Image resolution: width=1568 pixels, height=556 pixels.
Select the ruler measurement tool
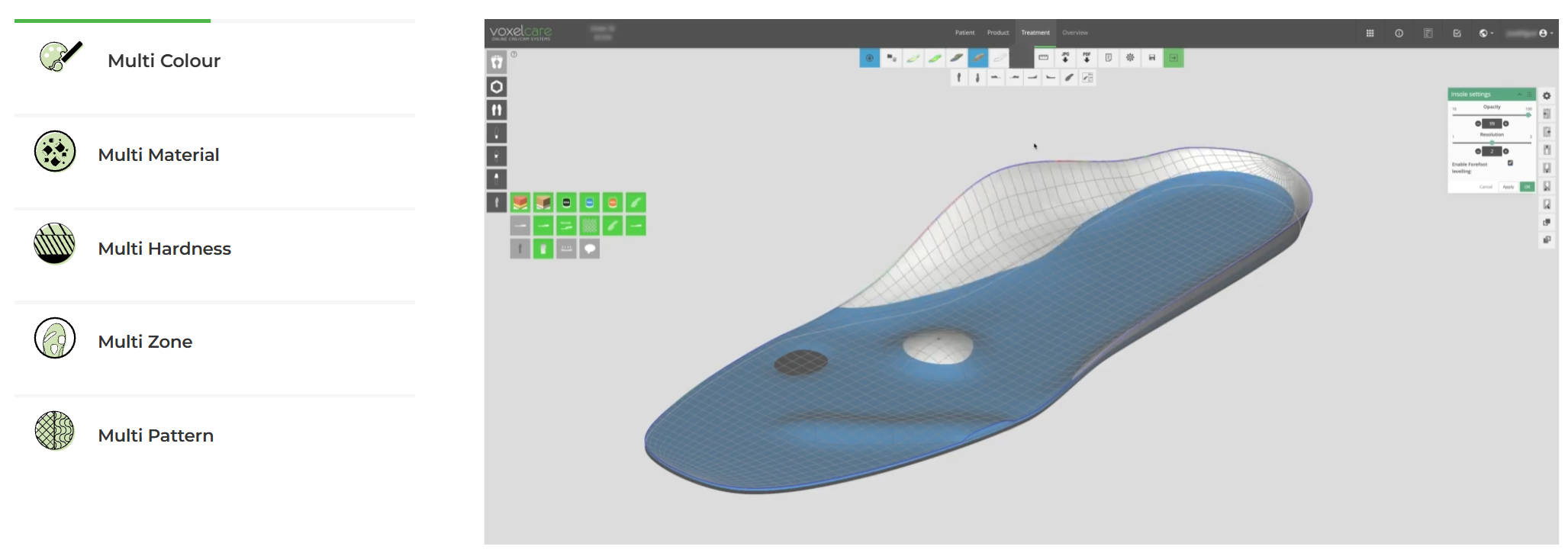click(1043, 58)
